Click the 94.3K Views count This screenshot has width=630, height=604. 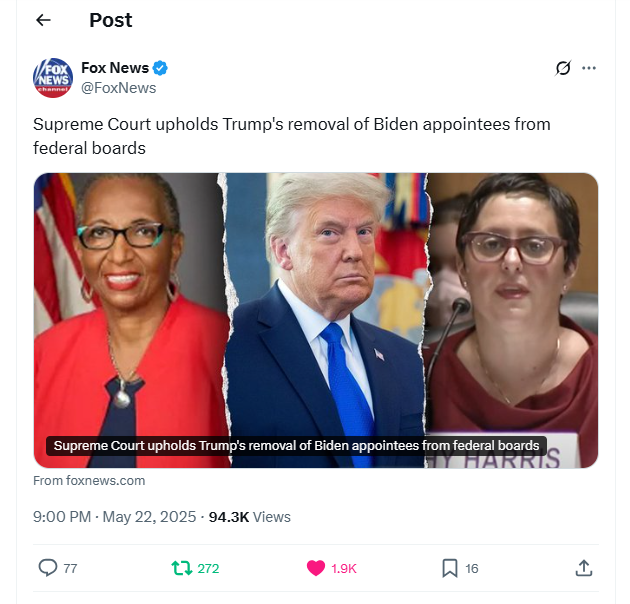tap(250, 517)
